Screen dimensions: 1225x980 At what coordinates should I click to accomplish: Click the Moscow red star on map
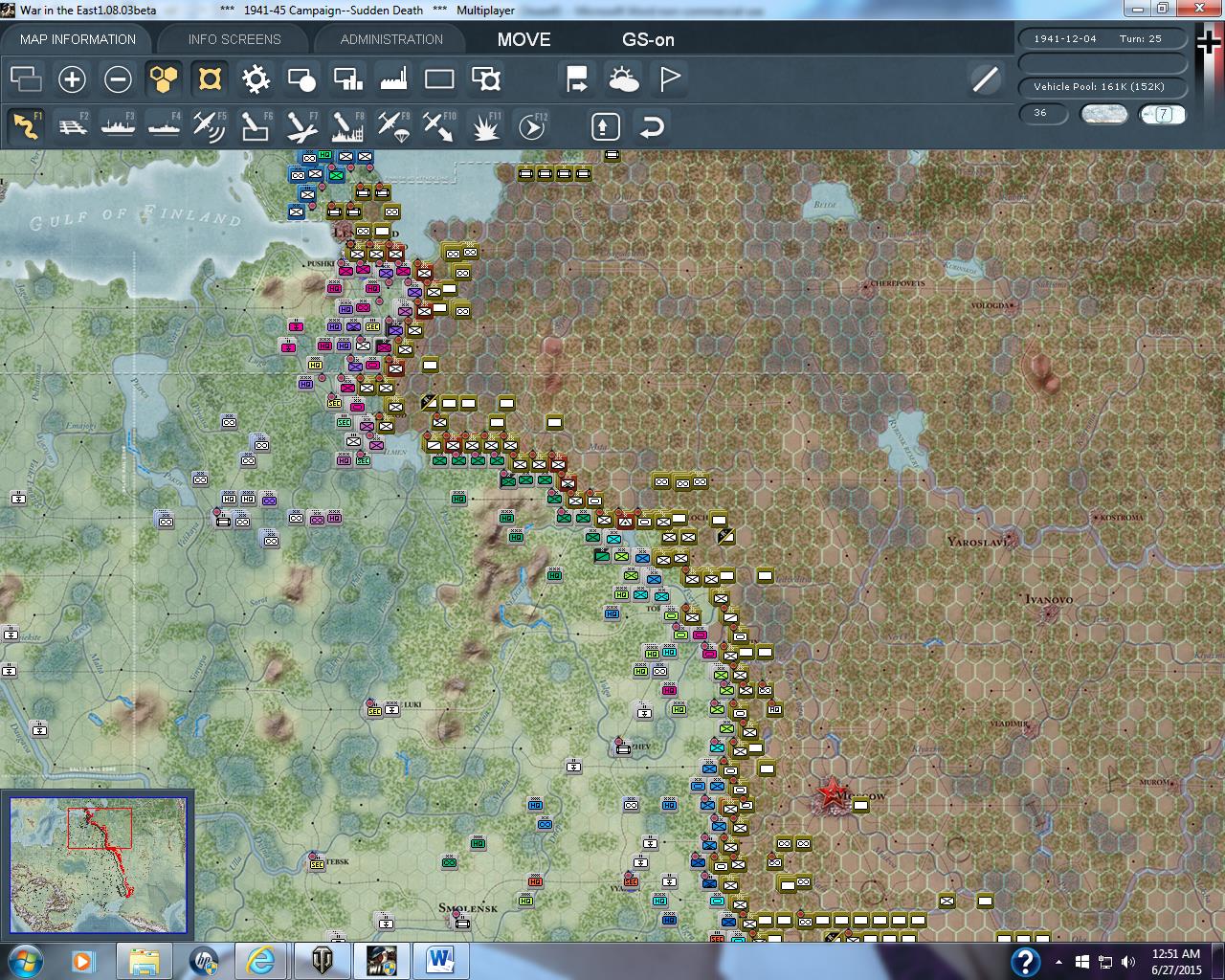point(830,793)
